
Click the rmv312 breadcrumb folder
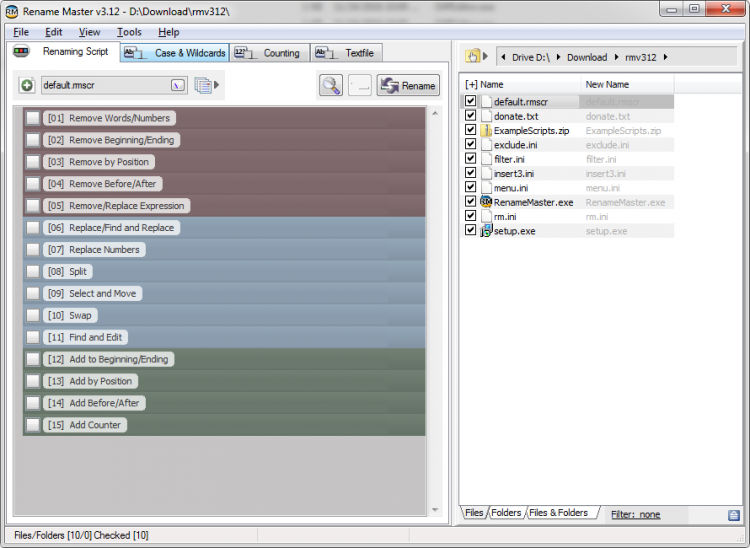pos(640,57)
